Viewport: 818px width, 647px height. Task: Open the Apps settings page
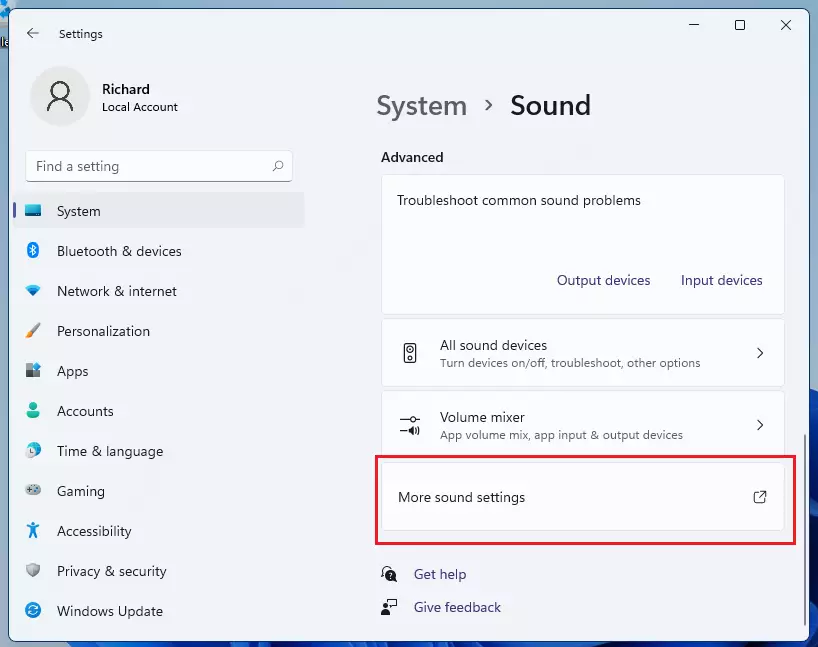coord(159,371)
